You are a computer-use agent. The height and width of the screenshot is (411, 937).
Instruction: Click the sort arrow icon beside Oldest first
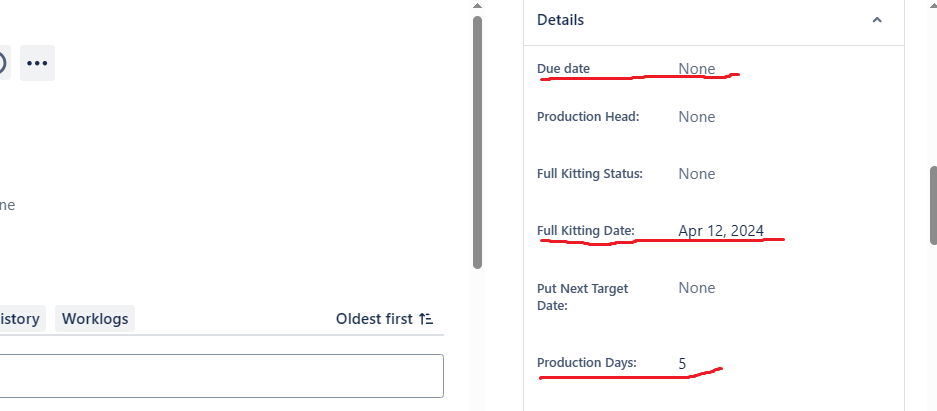coord(425,319)
